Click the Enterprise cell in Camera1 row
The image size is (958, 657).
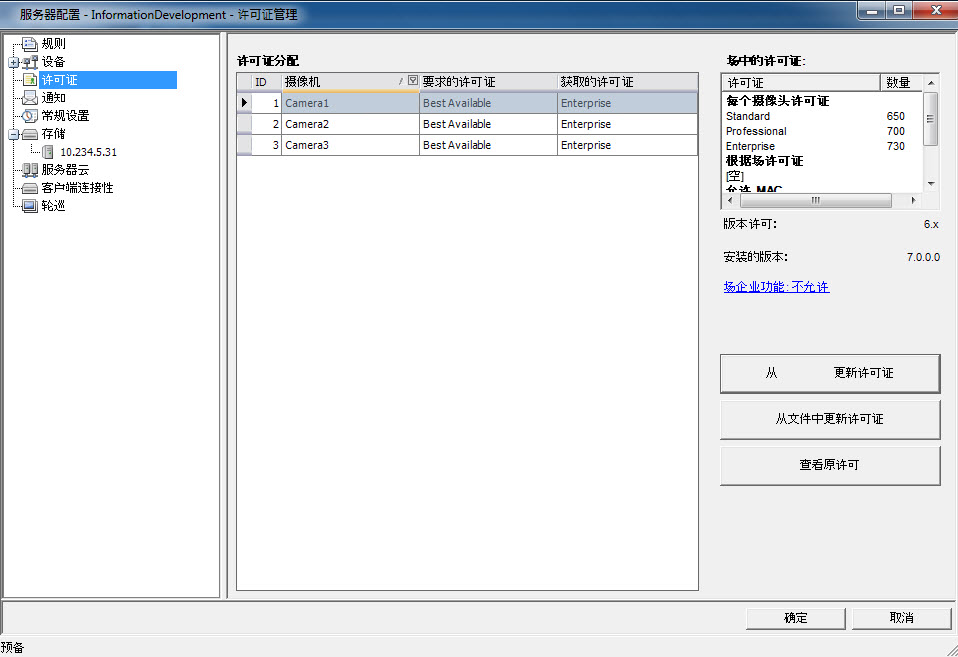coord(627,103)
